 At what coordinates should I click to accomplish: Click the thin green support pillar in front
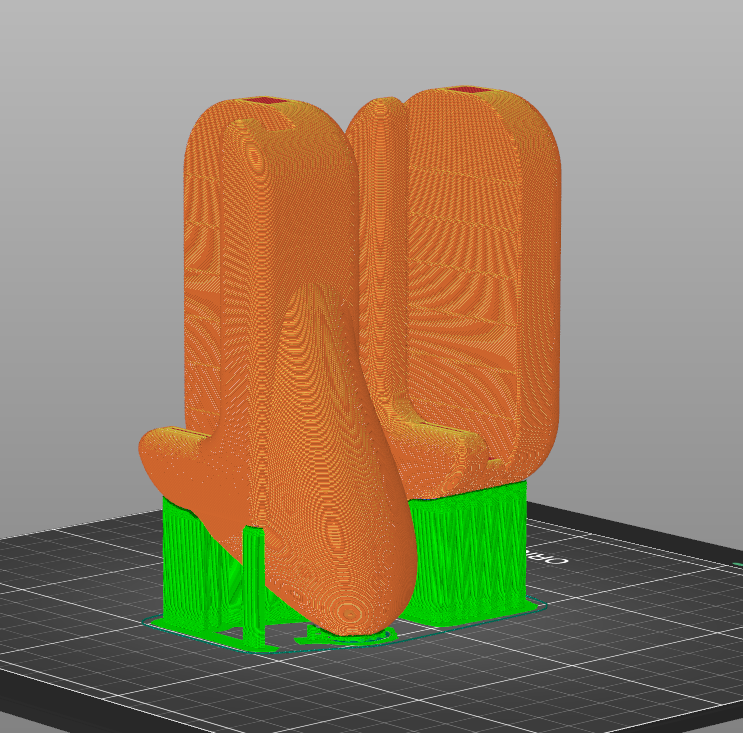[x=254, y=588]
